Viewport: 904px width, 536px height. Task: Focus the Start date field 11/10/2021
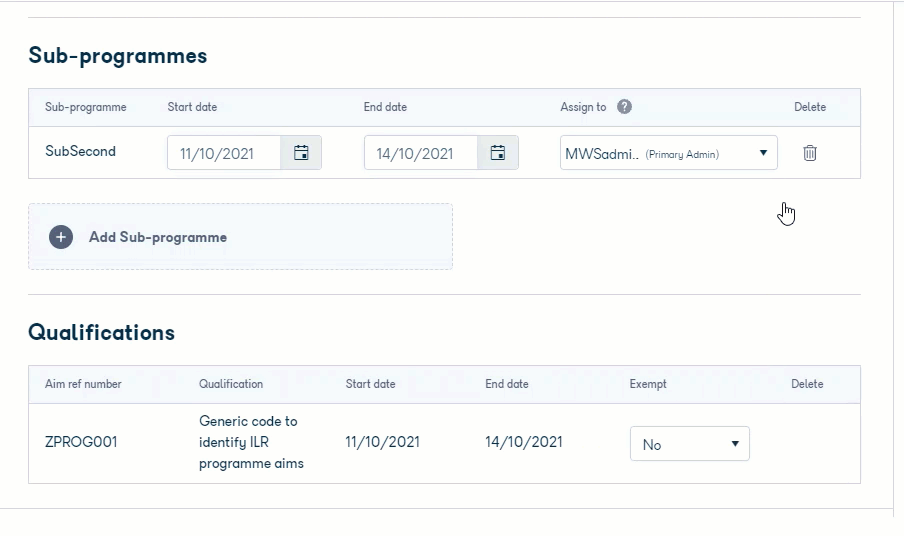224,153
